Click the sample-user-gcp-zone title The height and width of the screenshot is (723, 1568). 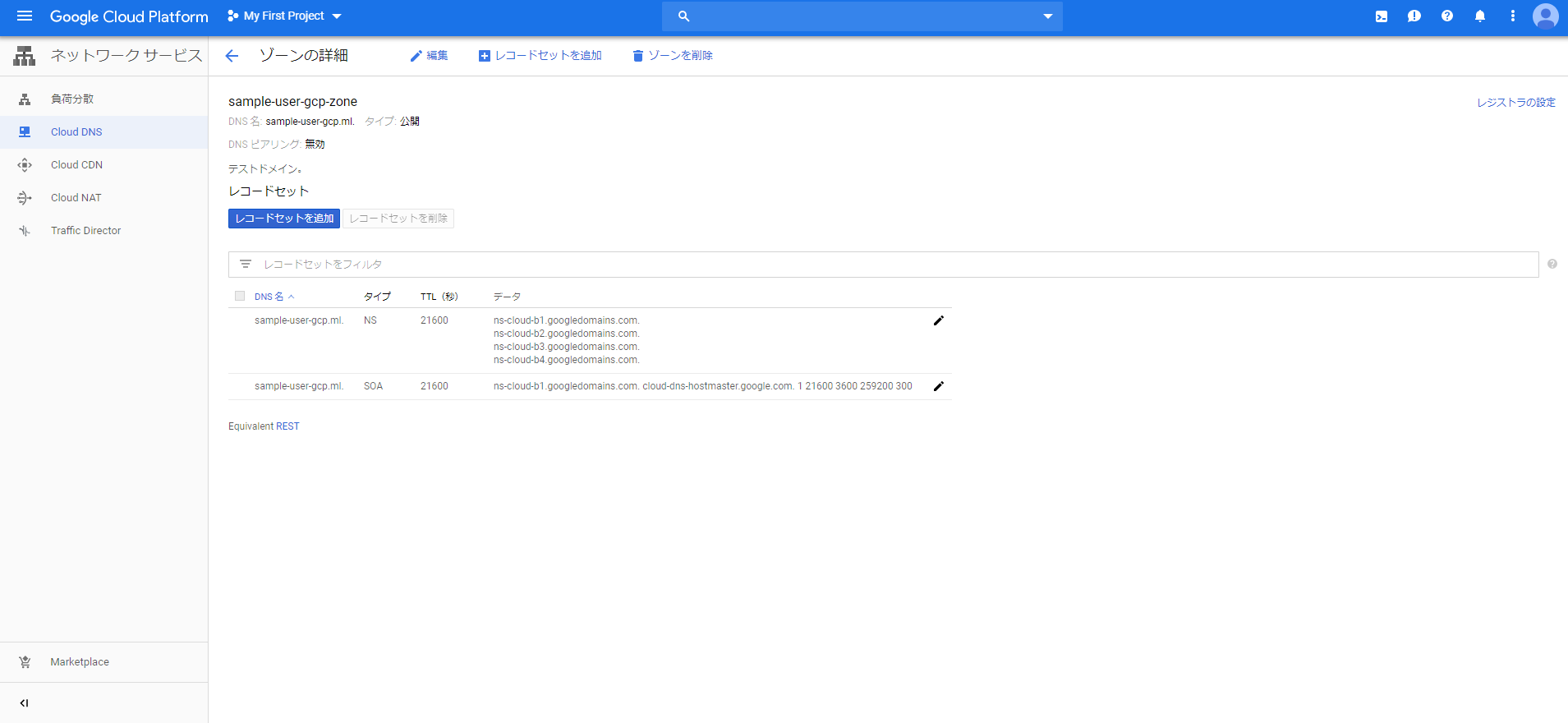click(x=292, y=102)
